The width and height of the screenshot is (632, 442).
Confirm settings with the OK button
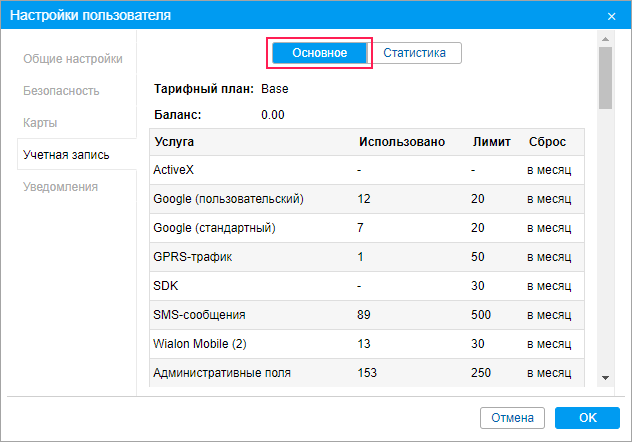point(587,417)
